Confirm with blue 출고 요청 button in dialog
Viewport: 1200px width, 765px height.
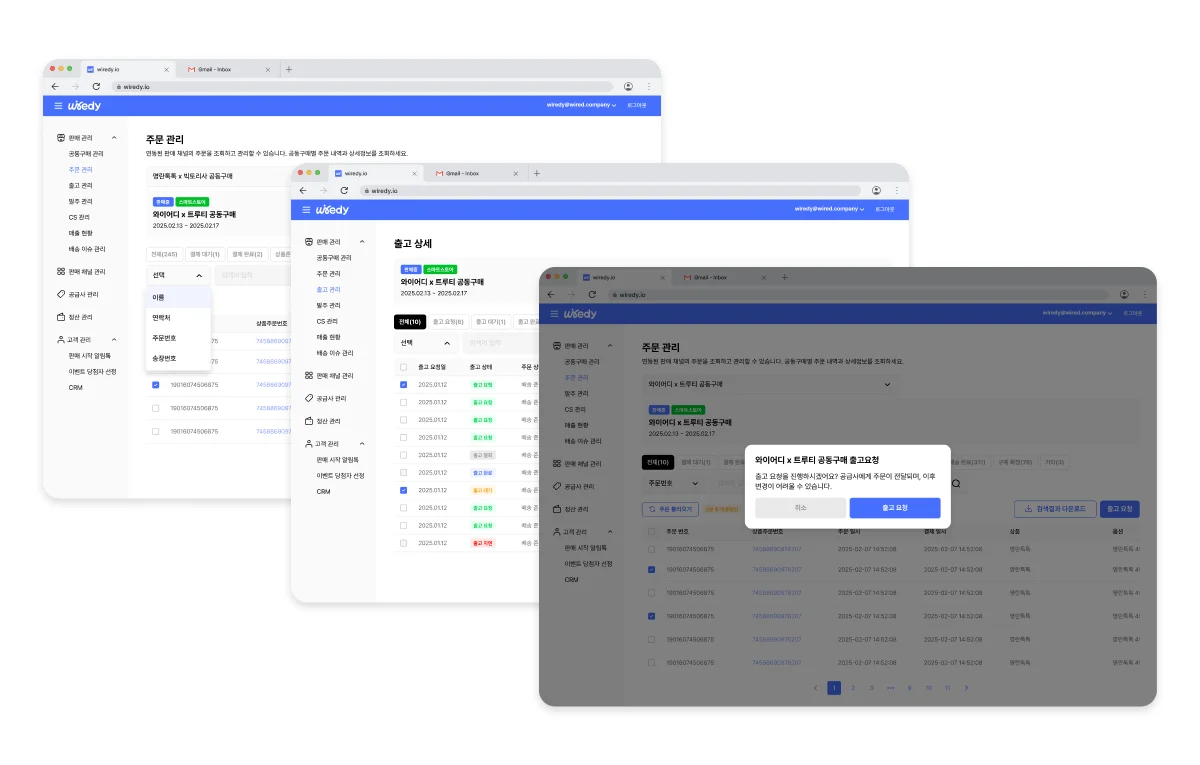895,508
